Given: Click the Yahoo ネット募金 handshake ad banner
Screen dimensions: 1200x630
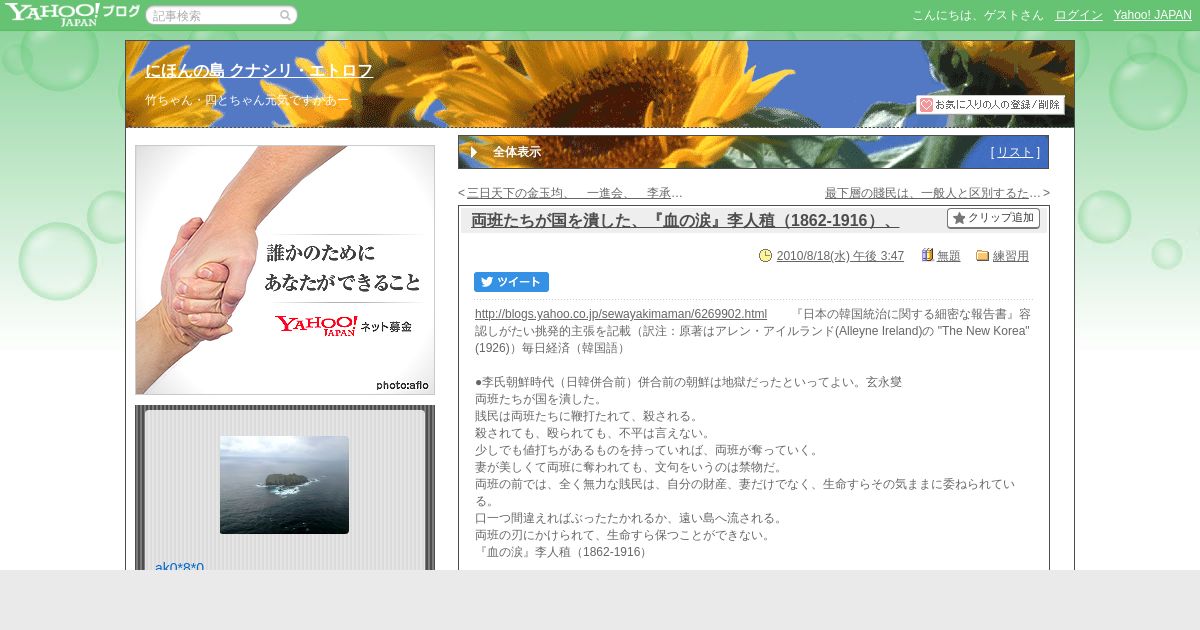Looking at the screenshot, I should (x=285, y=270).
